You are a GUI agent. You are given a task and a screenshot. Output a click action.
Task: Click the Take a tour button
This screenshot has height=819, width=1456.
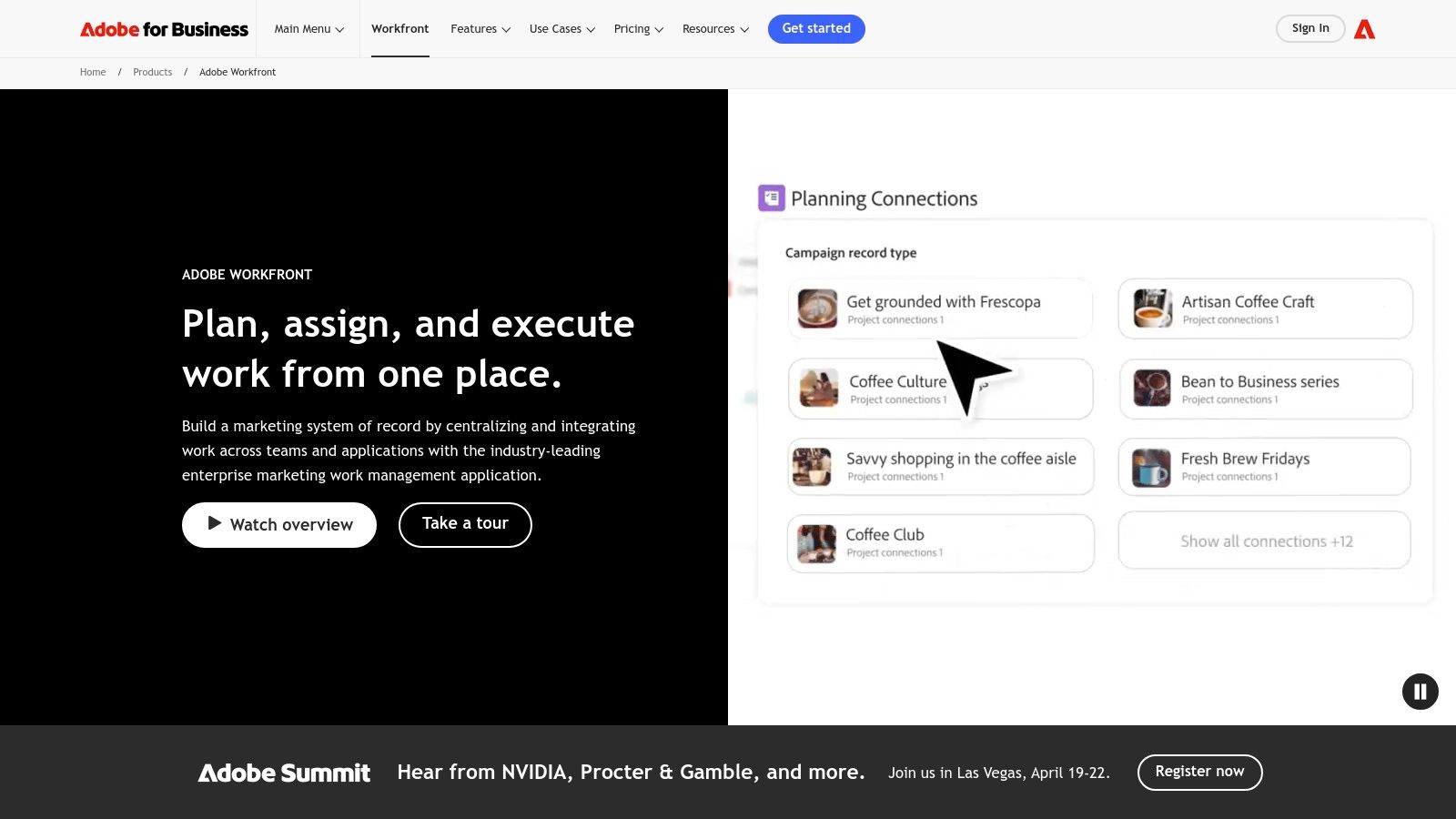(x=465, y=524)
